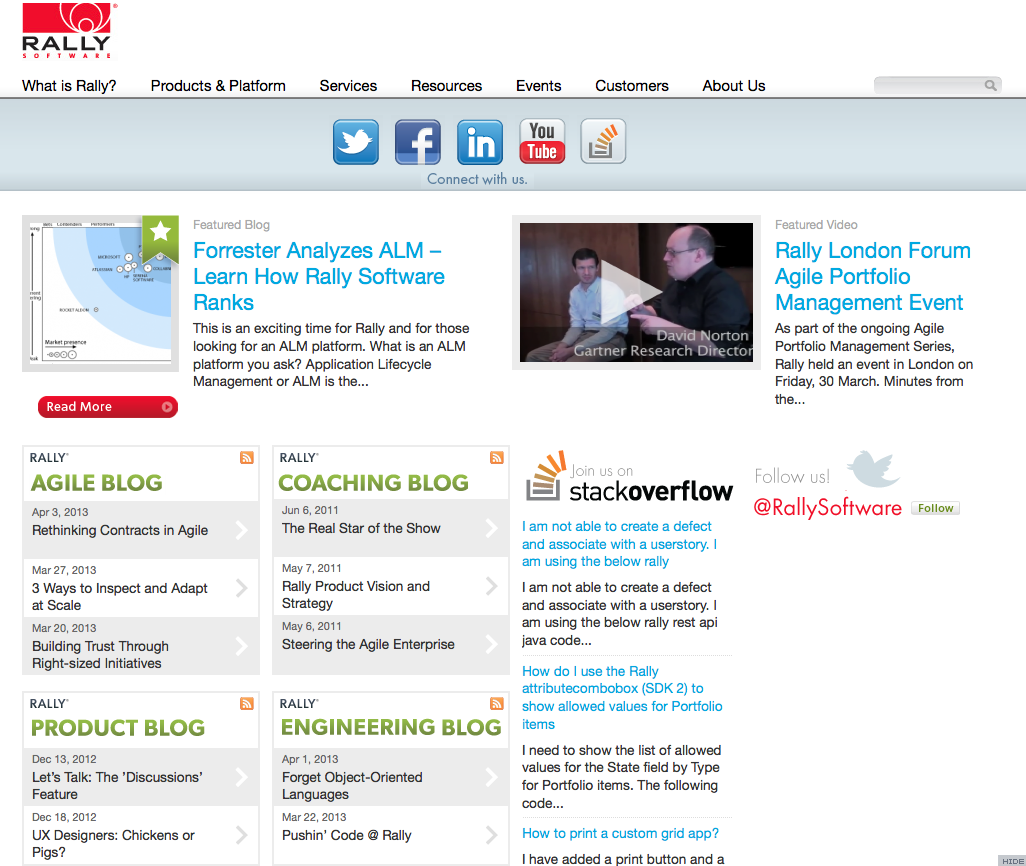Viewport: 1026px width, 866px height.
Task: Open the YouTube channel icon
Action: [x=542, y=141]
